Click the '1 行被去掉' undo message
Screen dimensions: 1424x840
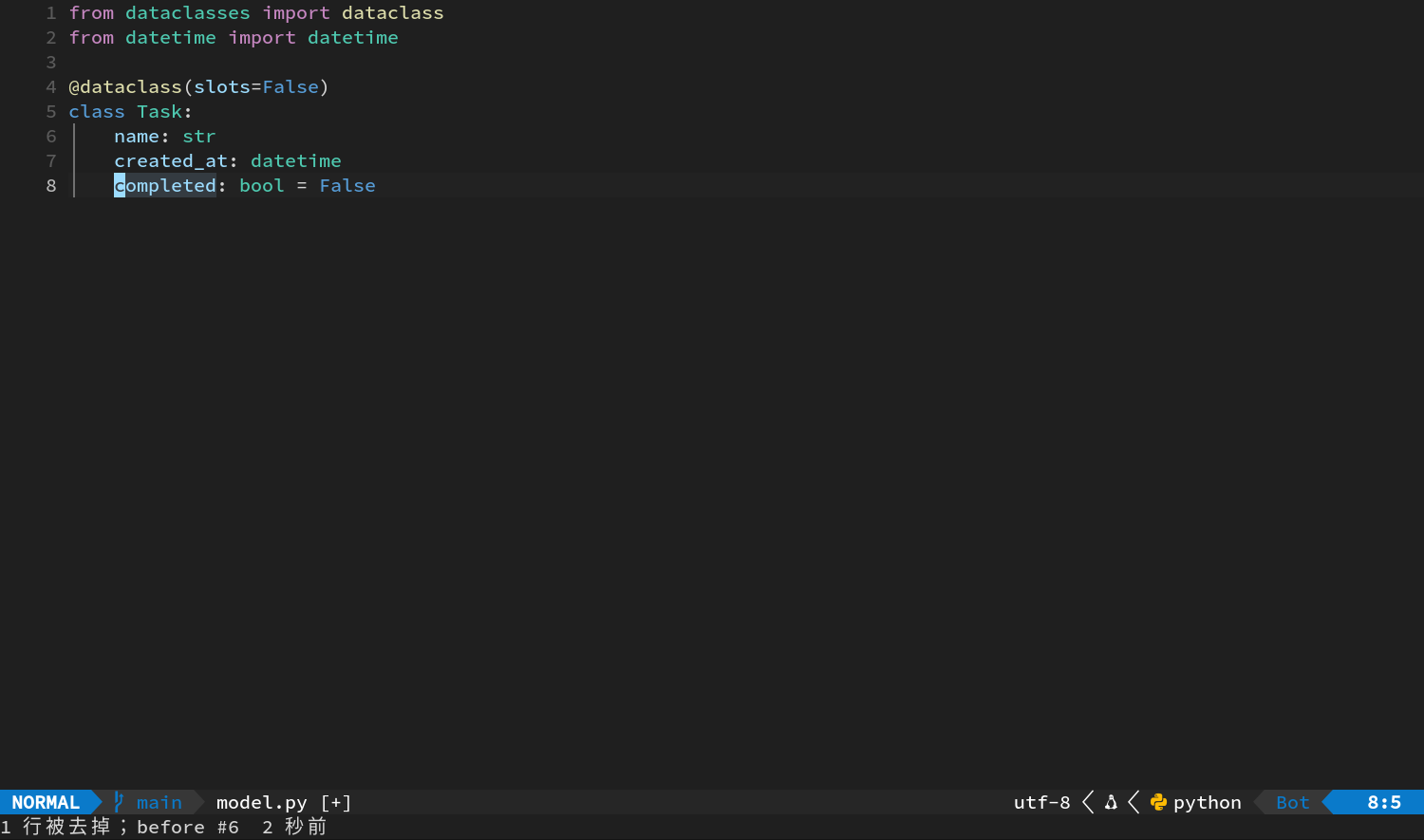click(57, 827)
